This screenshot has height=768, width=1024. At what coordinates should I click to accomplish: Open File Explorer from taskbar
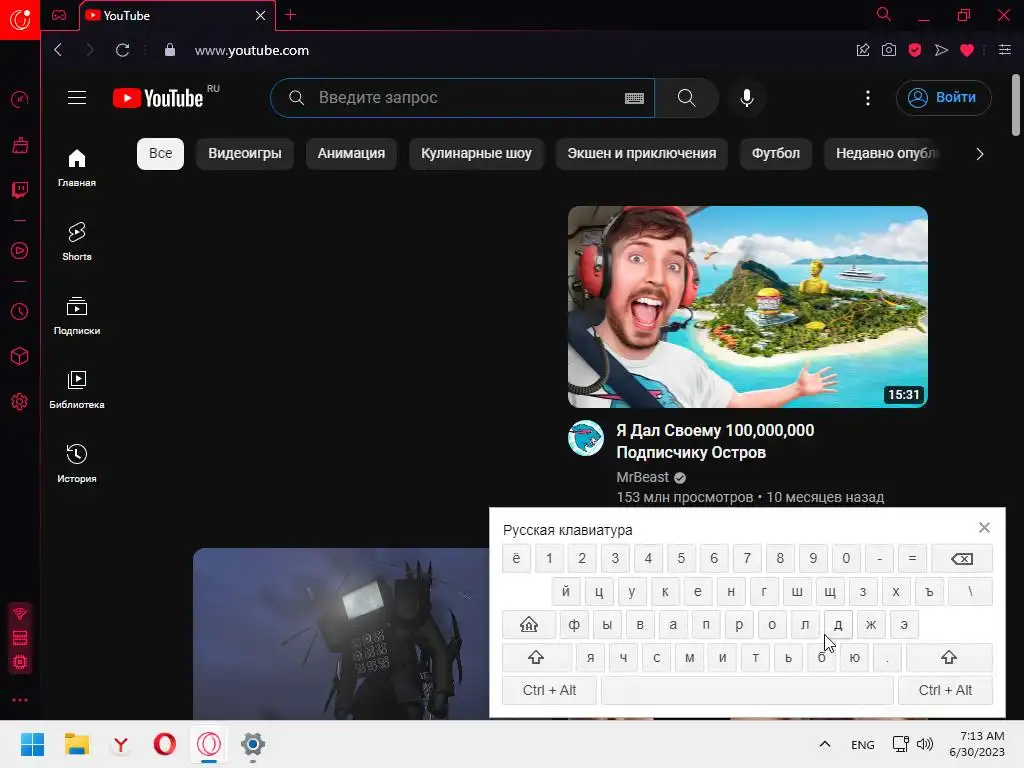click(x=77, y=744)
